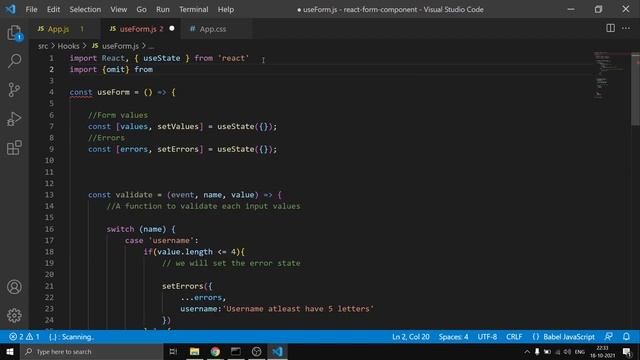Viewport: 640px width, 360px height.
Task: Show errors and warnings in status bar
Action: pyautogui.click(x=24, y=337)
